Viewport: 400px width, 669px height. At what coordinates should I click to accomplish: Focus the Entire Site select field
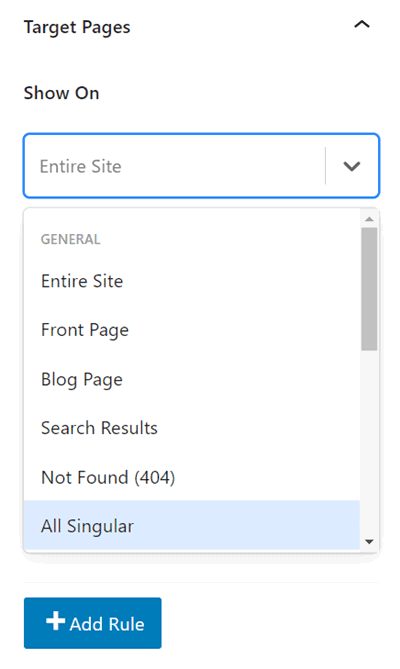[201, 166]
